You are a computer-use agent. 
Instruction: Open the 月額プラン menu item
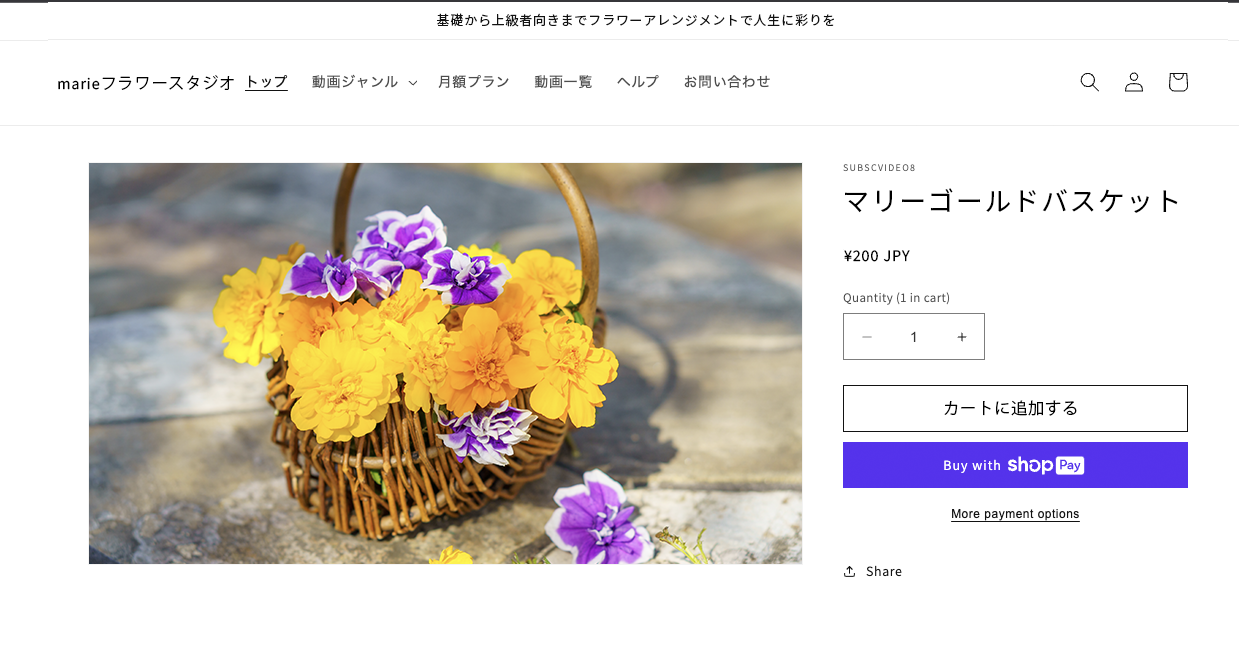[x=473, y=82]
